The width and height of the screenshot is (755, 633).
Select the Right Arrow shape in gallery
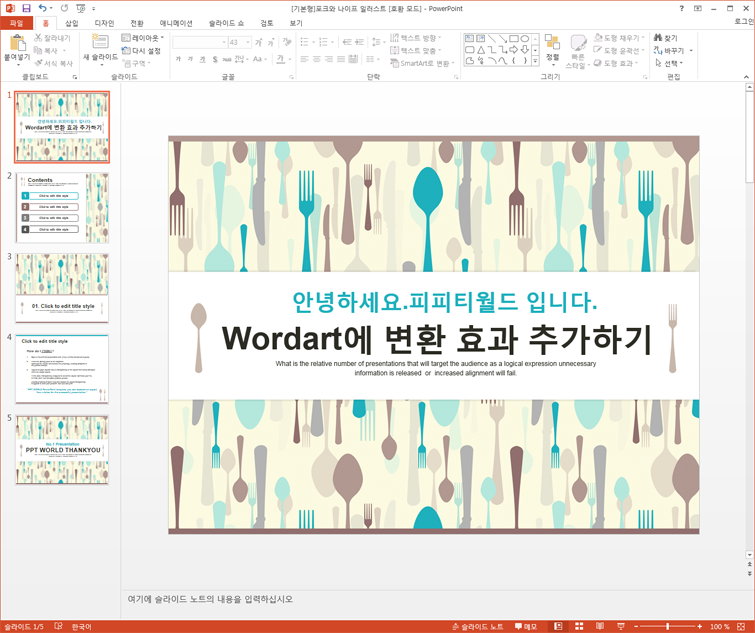(x=513, y=50)
